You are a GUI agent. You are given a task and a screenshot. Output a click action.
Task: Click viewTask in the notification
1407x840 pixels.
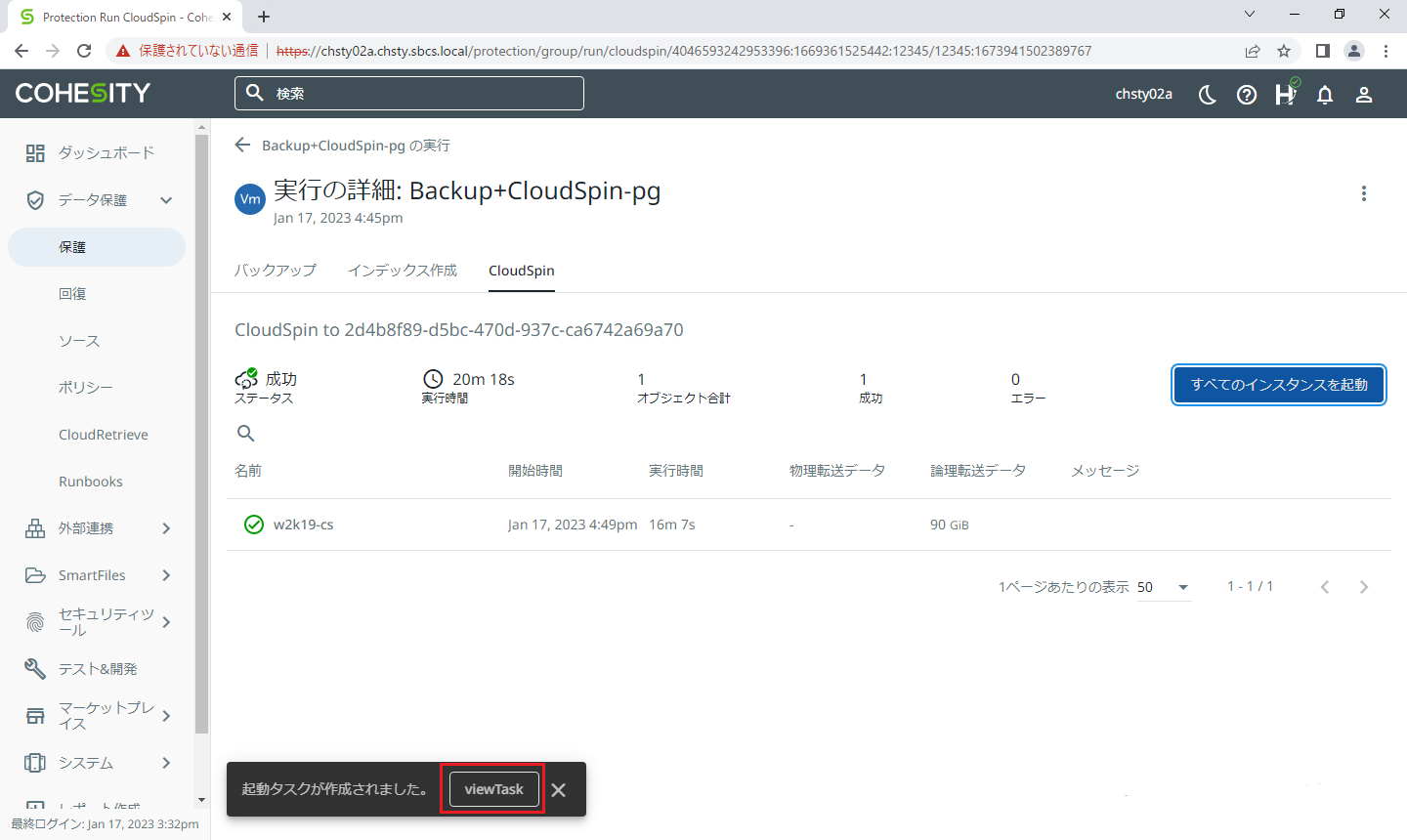pyautogui.click(x=493, y=789)
